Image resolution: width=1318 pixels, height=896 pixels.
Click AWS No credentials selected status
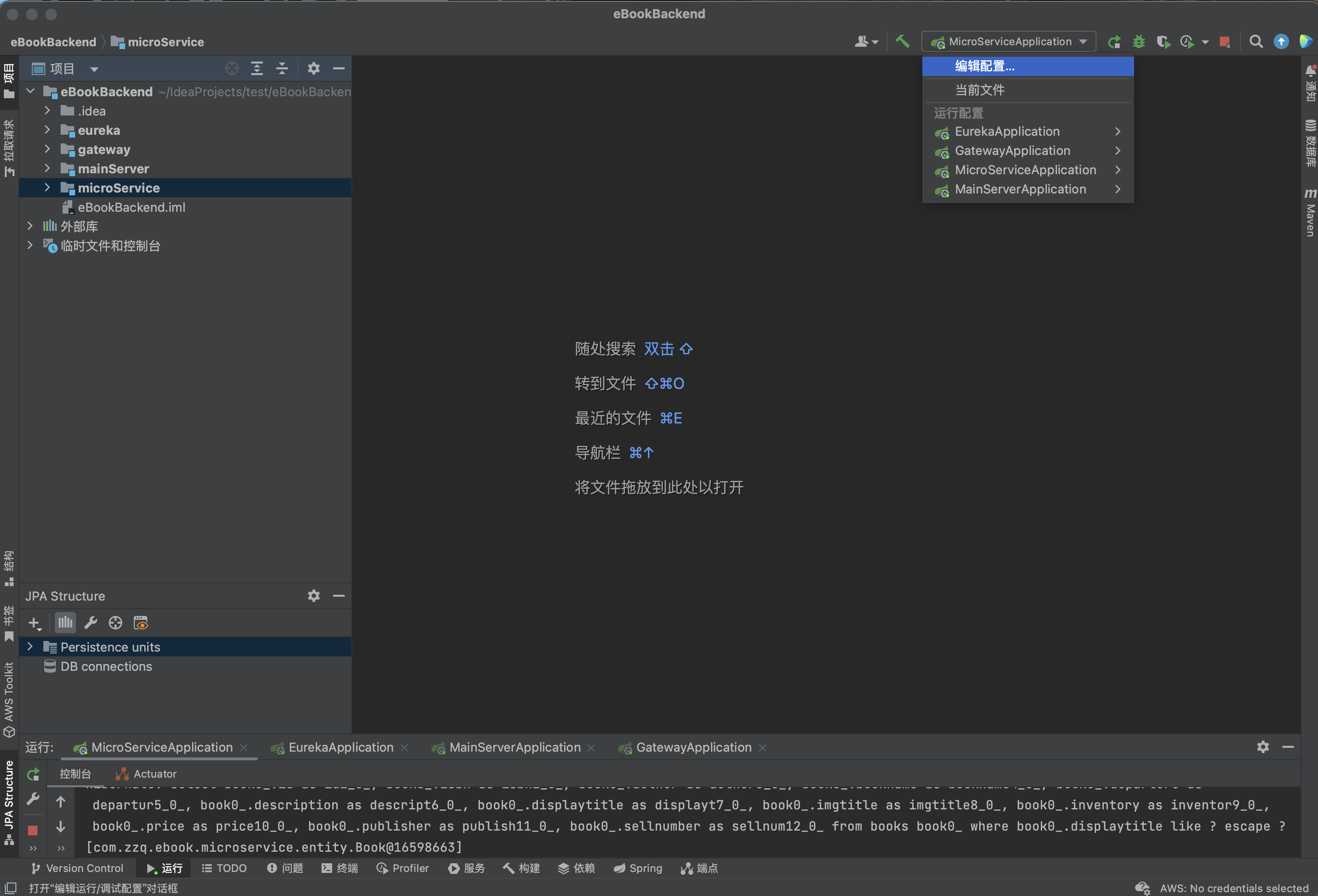click(1233, 888)
